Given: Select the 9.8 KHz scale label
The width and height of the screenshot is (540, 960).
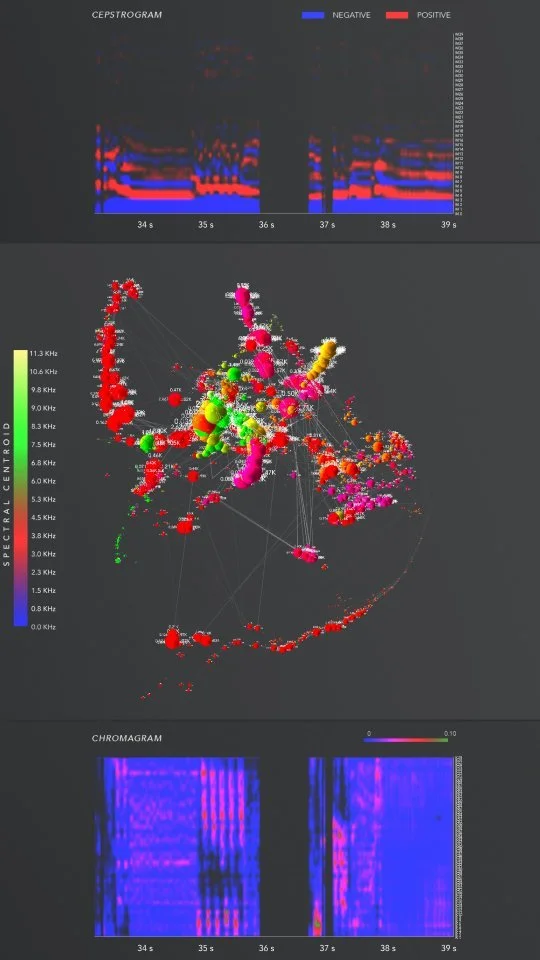Looking at the screenshot, I should tap(43, 390).
